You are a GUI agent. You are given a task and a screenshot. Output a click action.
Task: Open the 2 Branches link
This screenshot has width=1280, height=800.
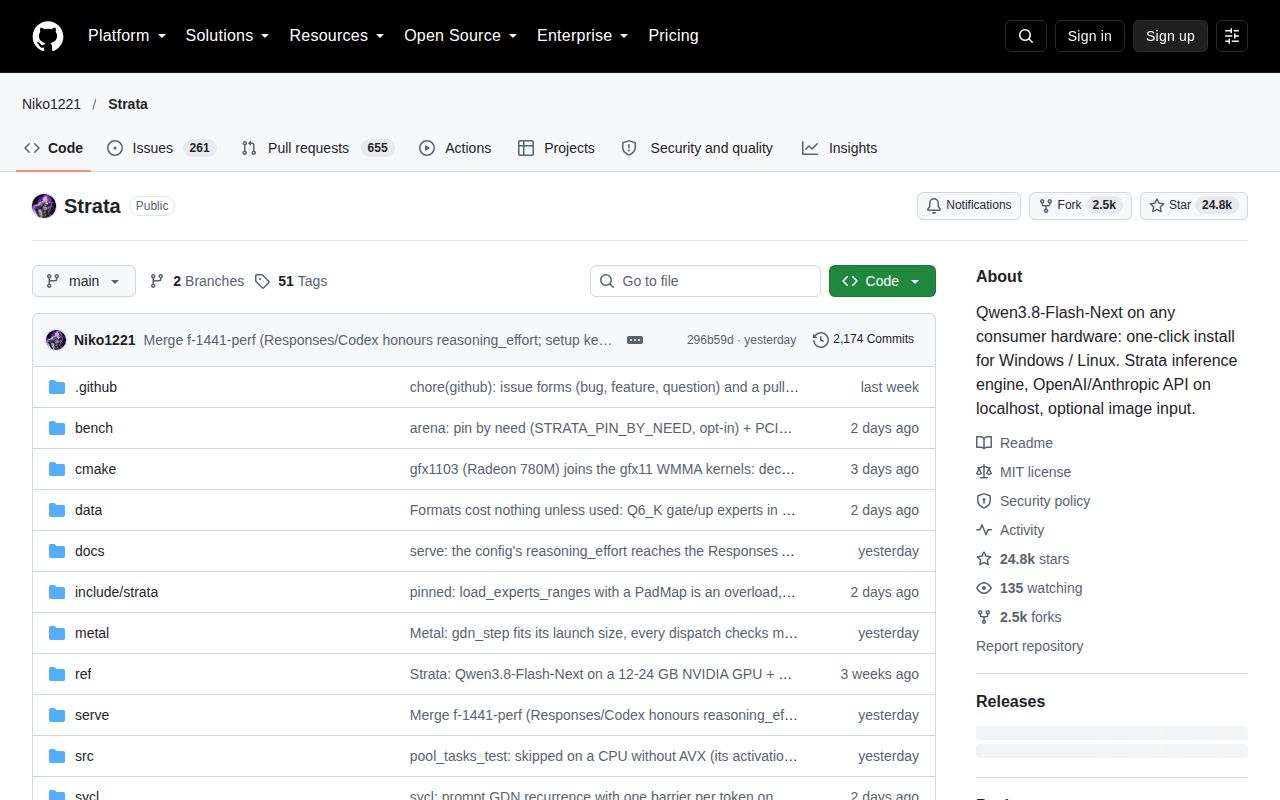click(197, 281)
